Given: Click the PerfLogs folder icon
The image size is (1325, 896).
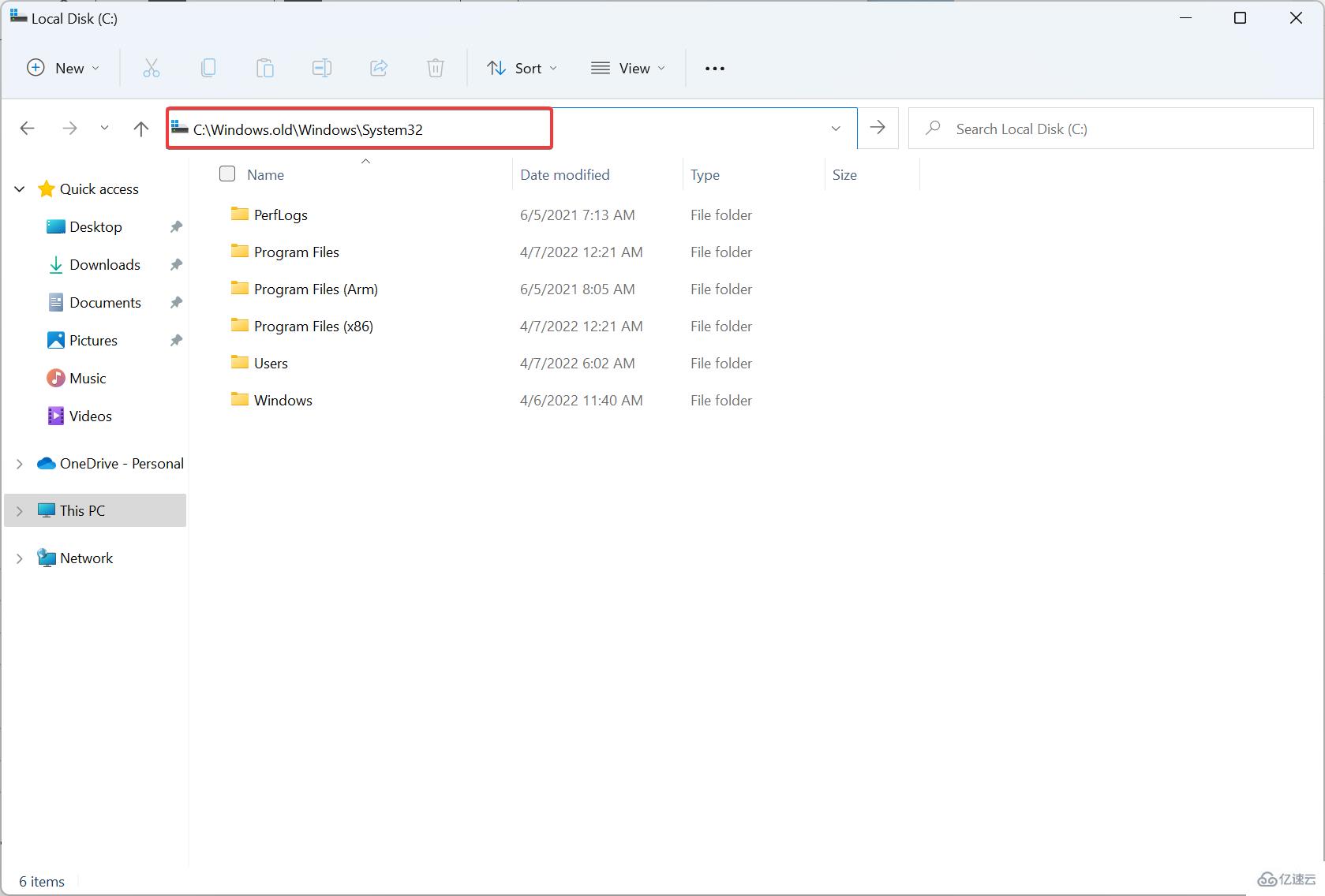Looking at the screenshot, I should point(240,214).
